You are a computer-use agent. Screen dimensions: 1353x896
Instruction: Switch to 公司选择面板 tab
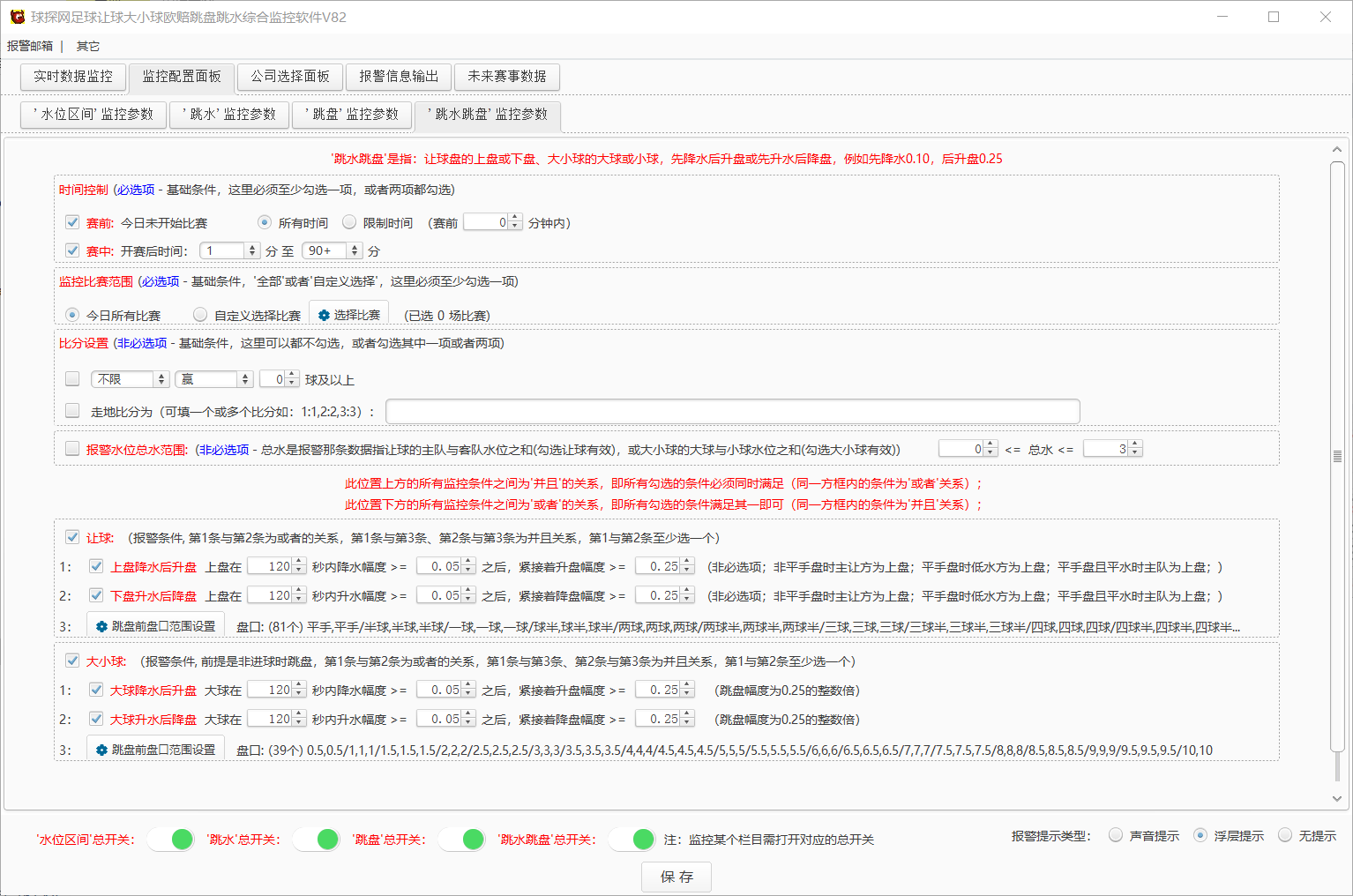[290, 77]
